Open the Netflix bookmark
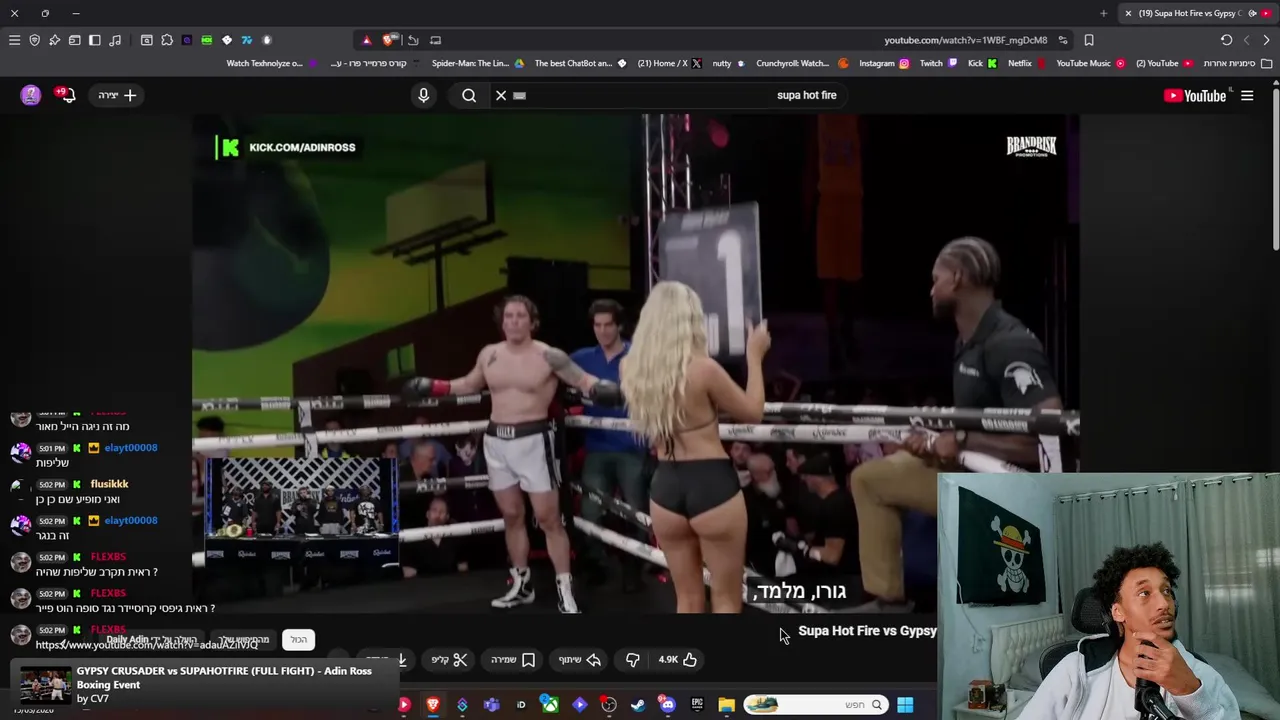Image resolution: width=1280 pixels, height=720 pixels. (1025, 63)
